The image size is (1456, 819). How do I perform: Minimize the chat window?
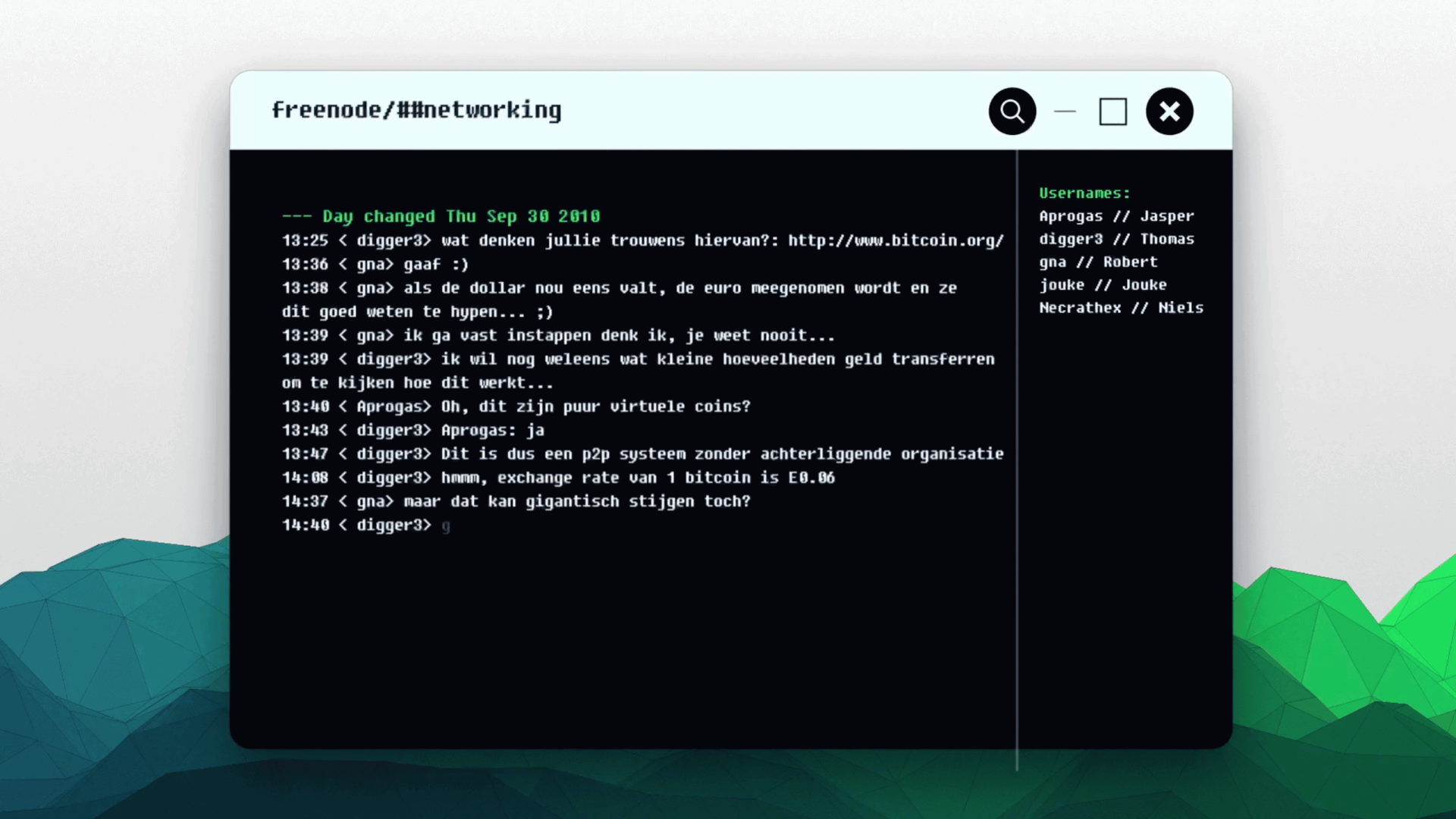pos(1065,111)
